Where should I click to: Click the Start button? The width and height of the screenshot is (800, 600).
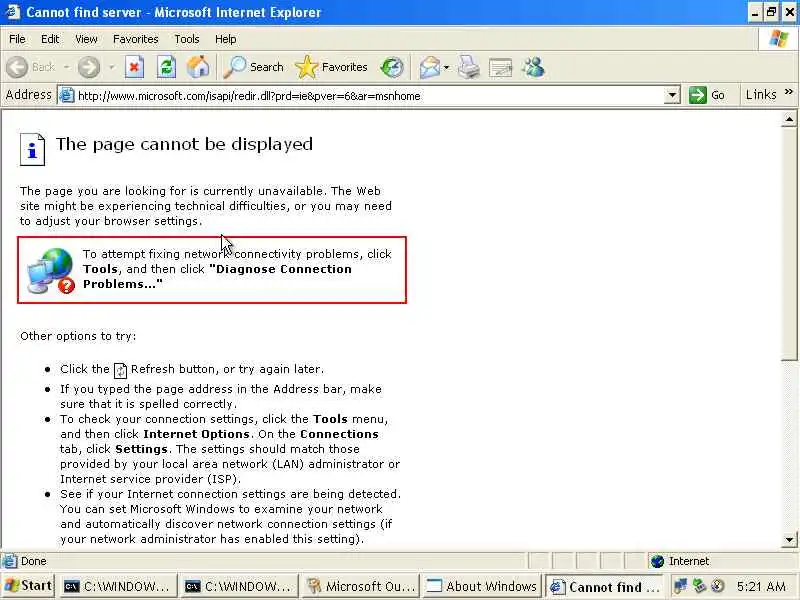(x=29, y=586)
